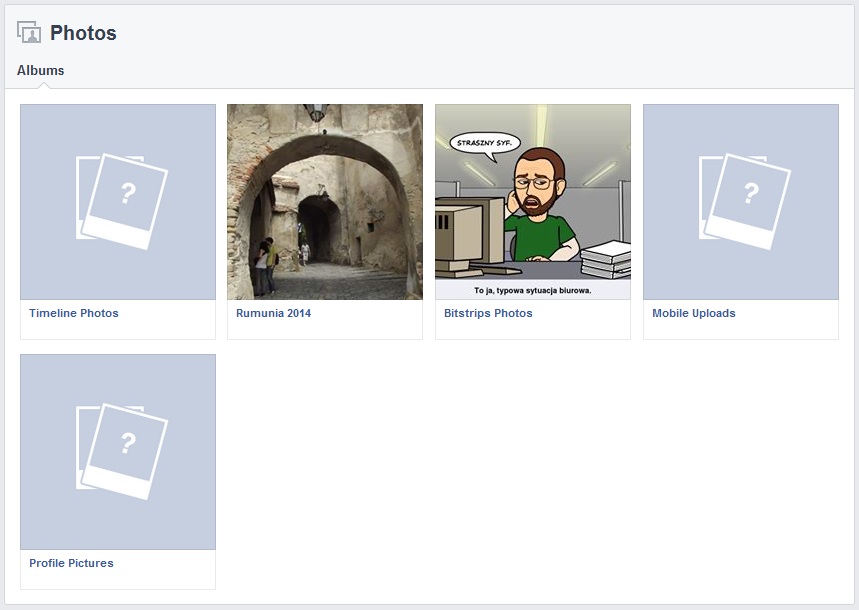Open the Photos heading link

(x=83, y=33)
